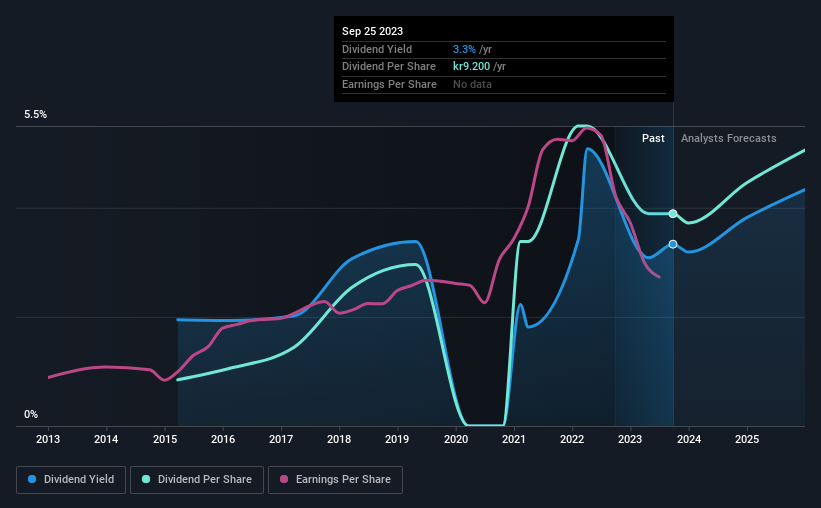The height and width of the screenshot is (508, 821).
Task: Click the 2025 x-axis label
Action: tap(747, 439)
